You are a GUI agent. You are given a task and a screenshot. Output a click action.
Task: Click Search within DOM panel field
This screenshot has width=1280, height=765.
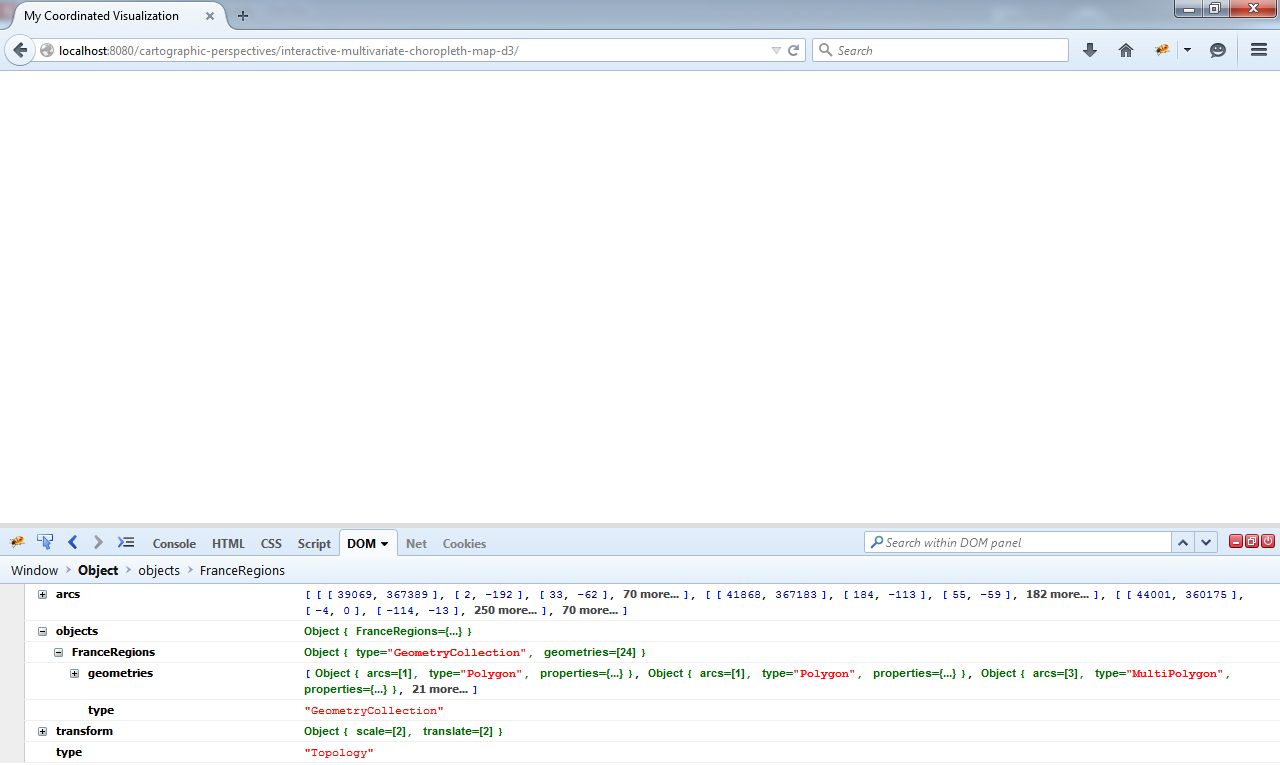point(1018,542)
